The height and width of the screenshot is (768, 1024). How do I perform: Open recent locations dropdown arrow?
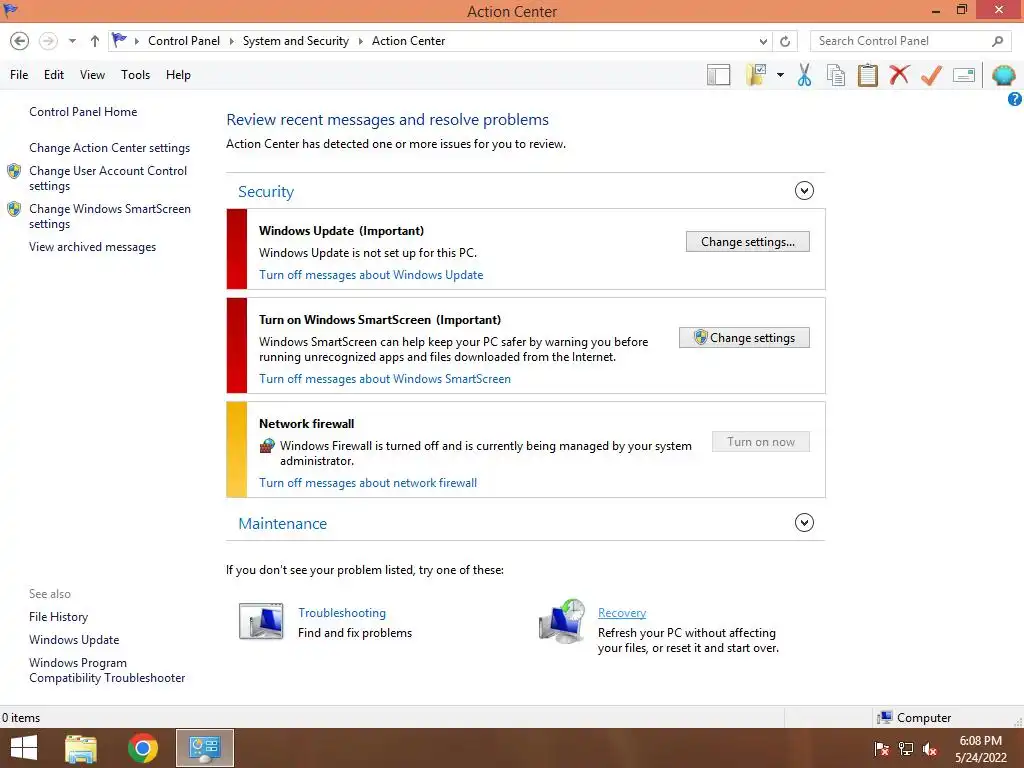pyautogui.click(x=72, y=41)
